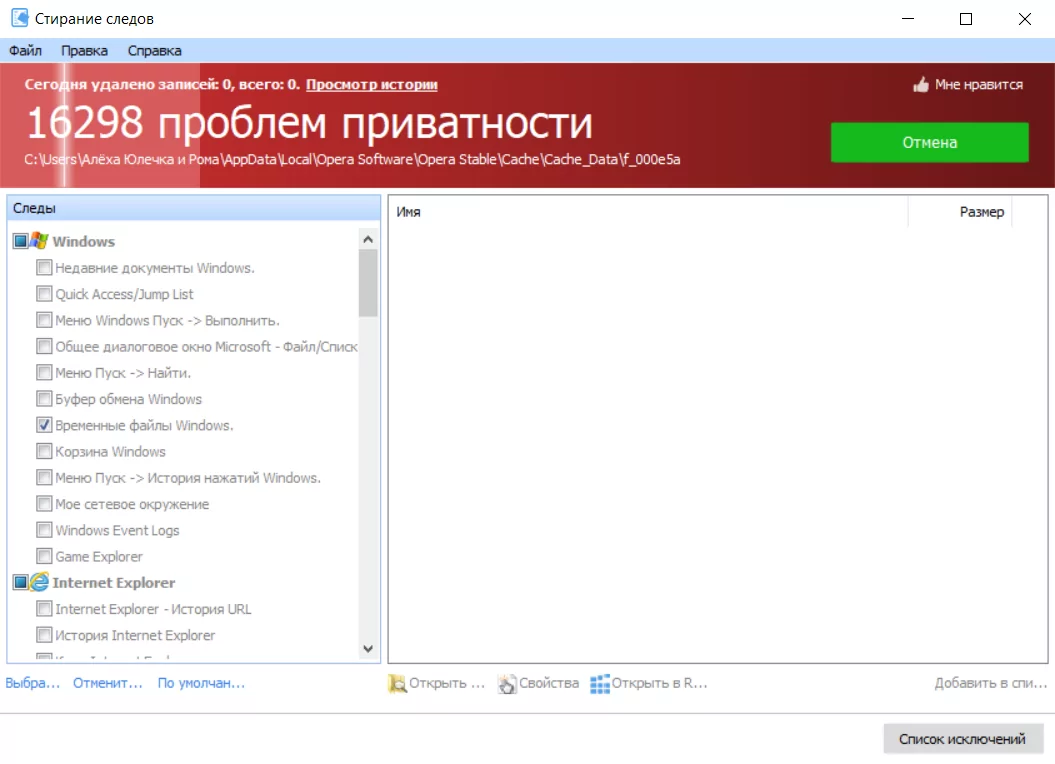This screenshot has width=1055, height=764.
Task: Uncheck Временные файлы Windows checkbox
Action: [x=44, y=425]
